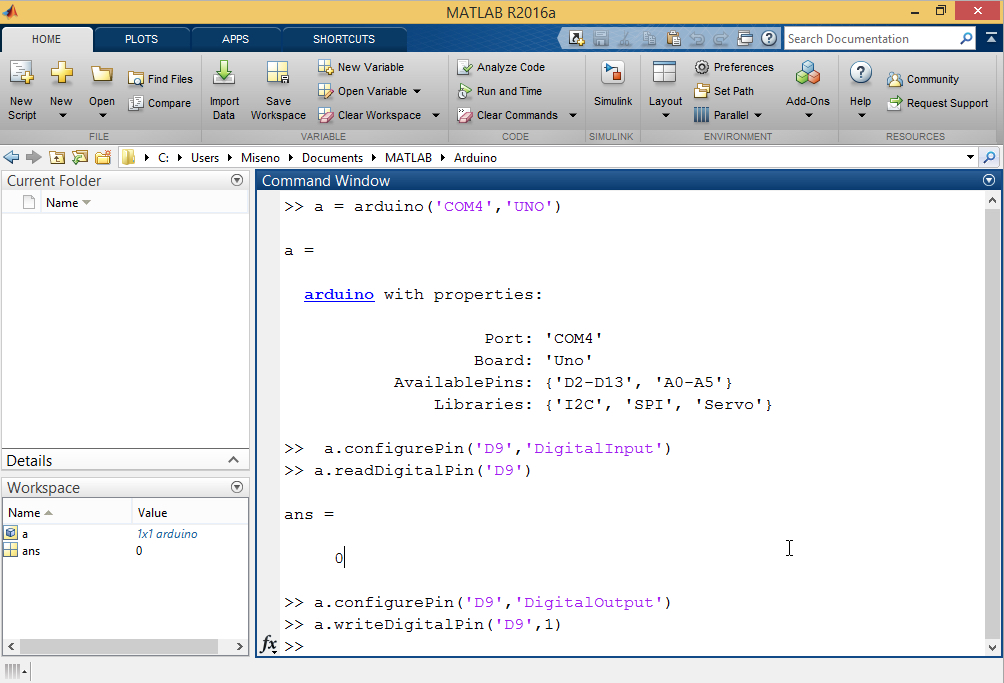Select Users in the address path

click(205, 157)
